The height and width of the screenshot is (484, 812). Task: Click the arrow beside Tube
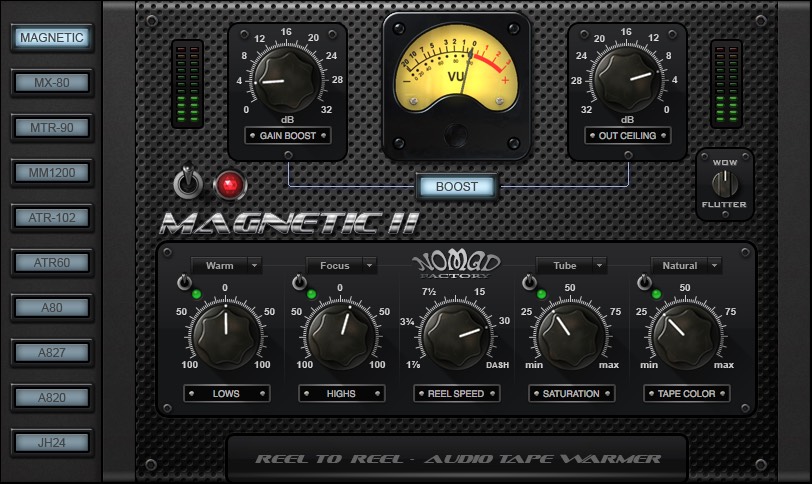(599, 266)
